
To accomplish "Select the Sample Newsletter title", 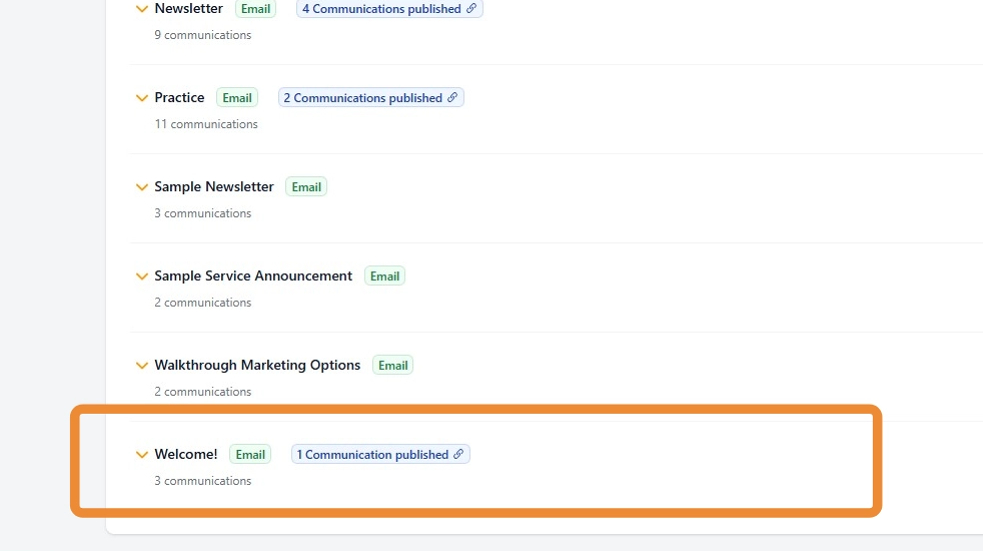I will (214, 187).
